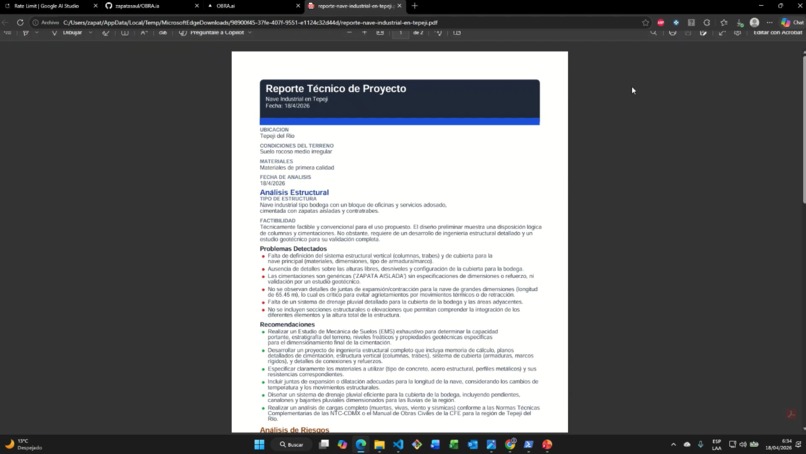806x454 pixels.
Task: Click the Análisis Estructural heading
Action: (x=294, y=192)
